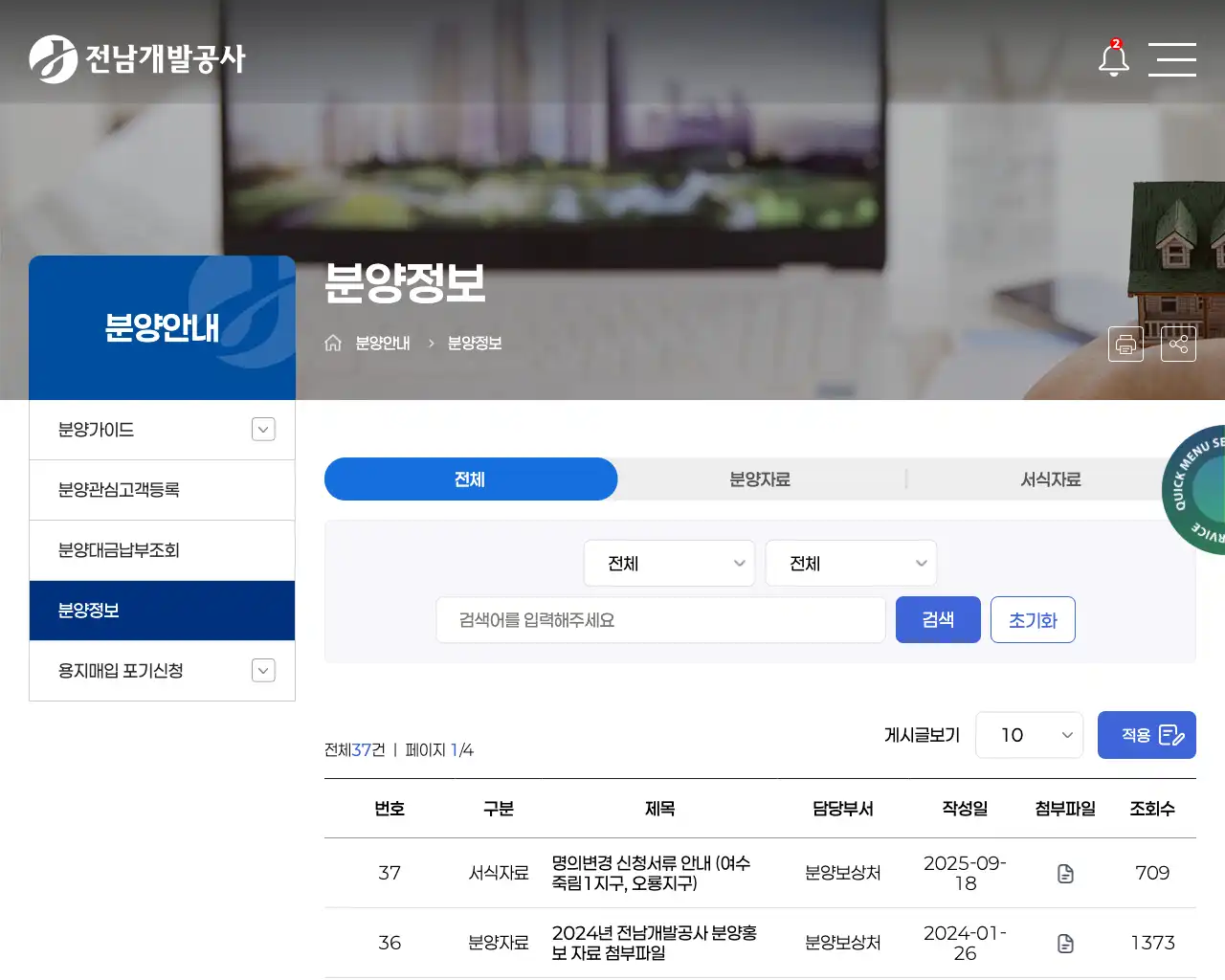Viewport: 1225px width, 980px height.
Task: Click the 초기화 reset button
Action: [1033, 619]
